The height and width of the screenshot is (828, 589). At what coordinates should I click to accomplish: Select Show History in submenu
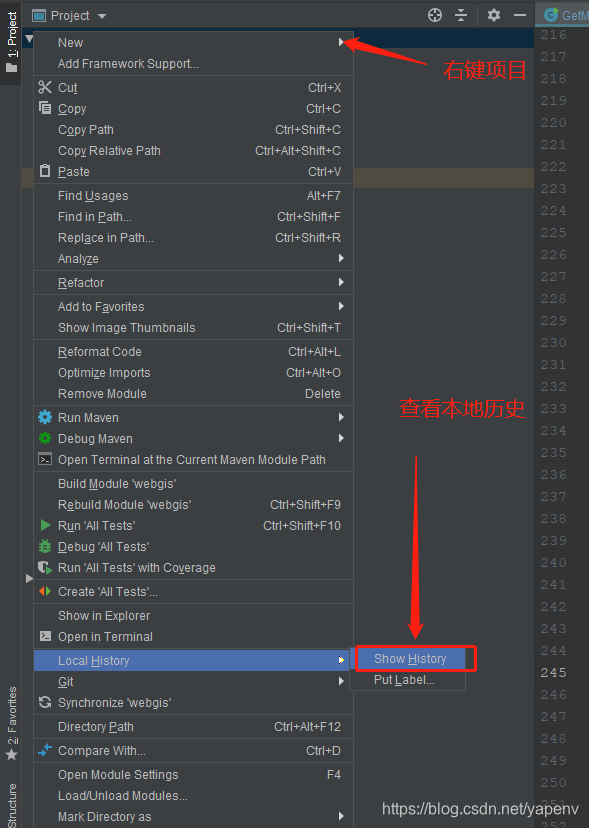click(x=410, y=658)
